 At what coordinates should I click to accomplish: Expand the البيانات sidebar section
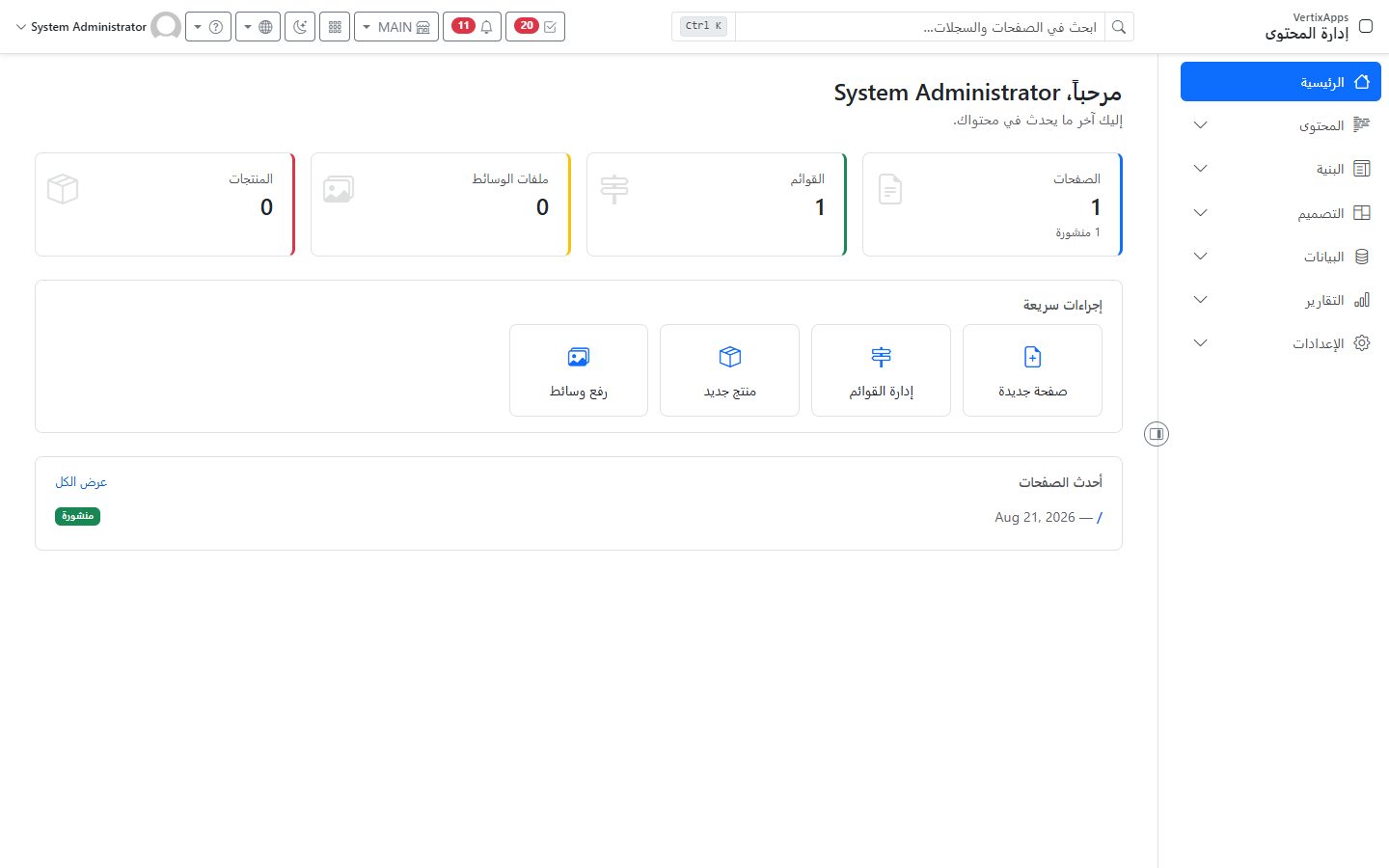(1281, 257)
